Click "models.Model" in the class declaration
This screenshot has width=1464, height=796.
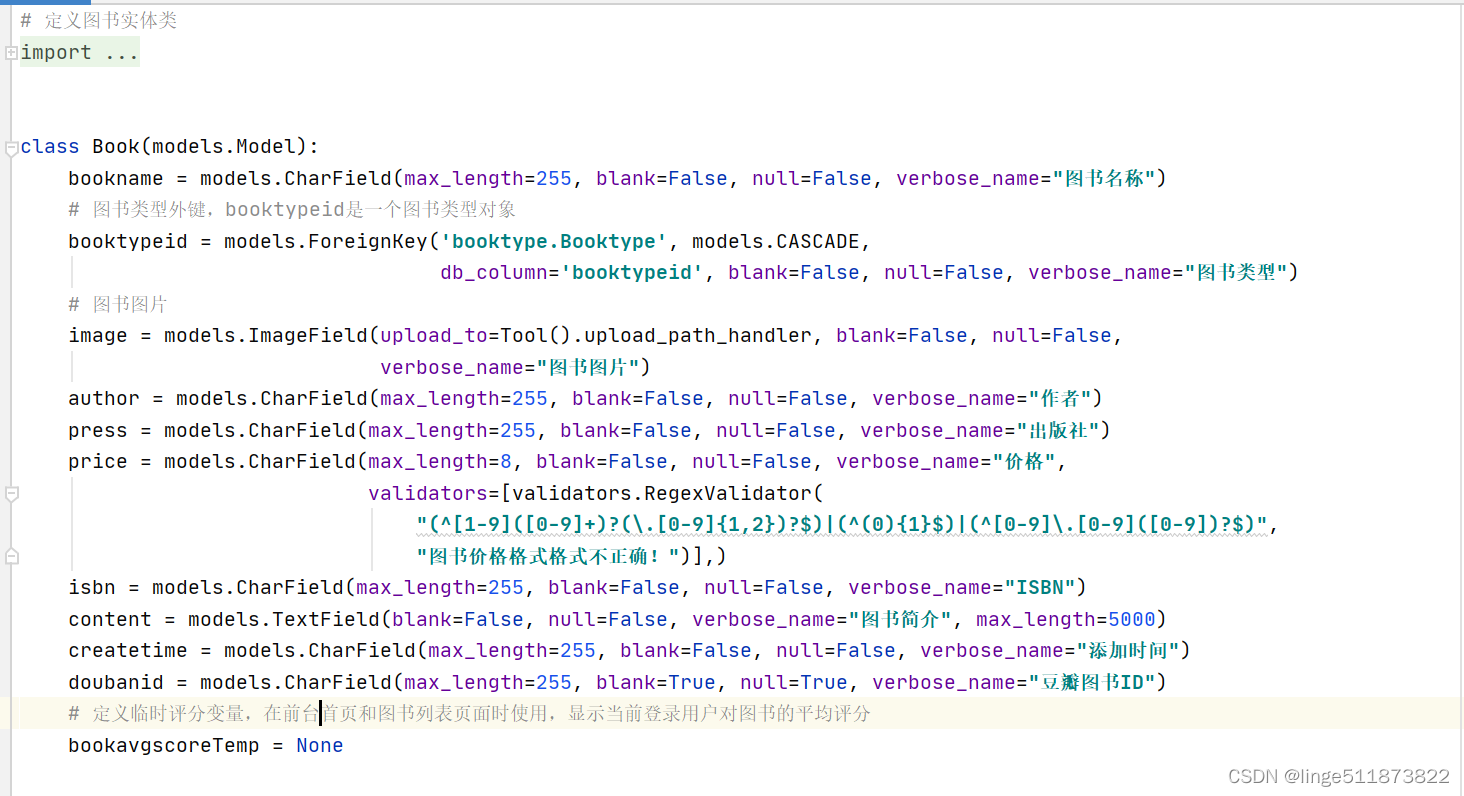(x=224, y=146)
